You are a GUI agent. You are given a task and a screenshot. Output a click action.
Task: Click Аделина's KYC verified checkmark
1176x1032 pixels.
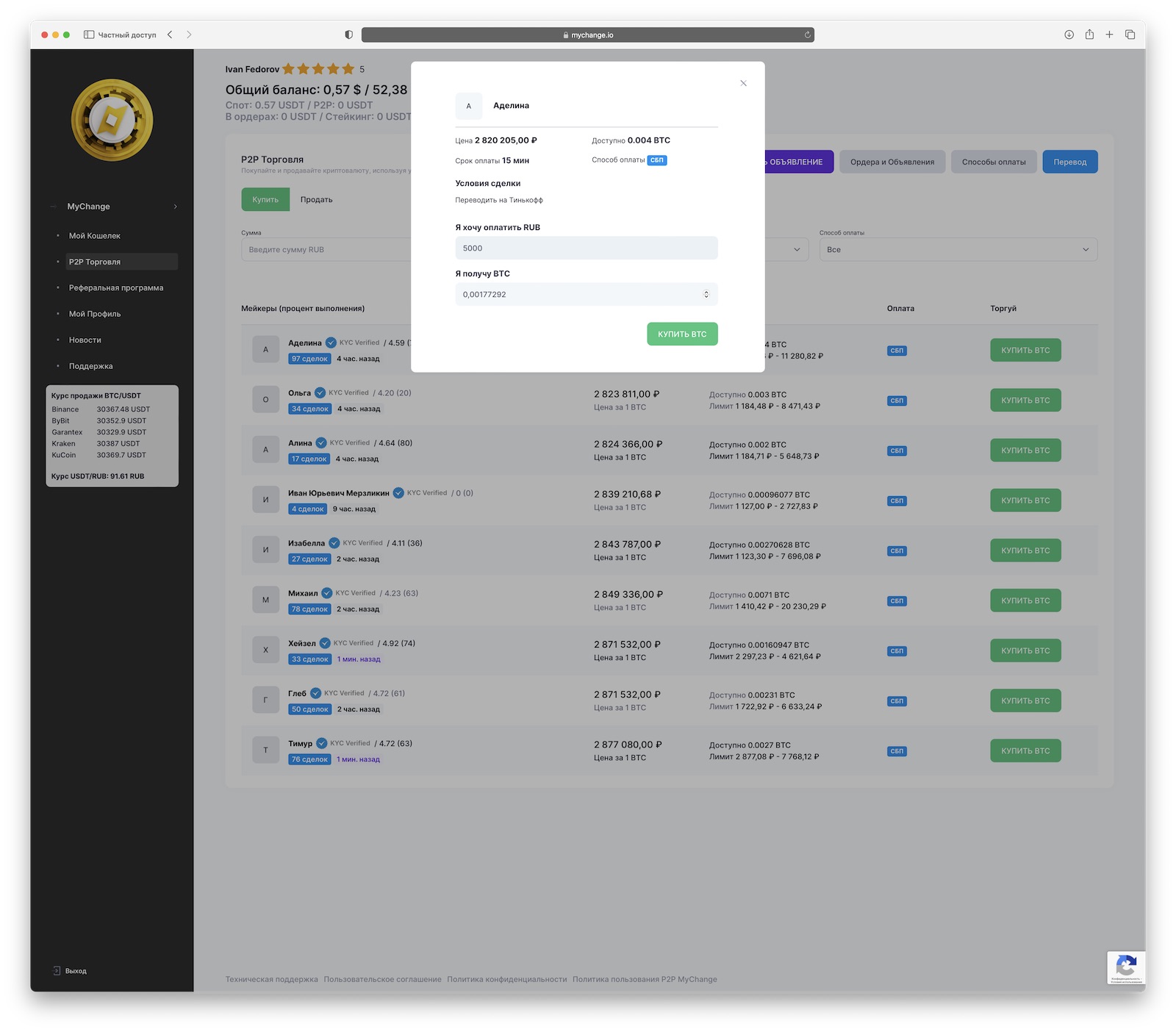tap(331, 343)
